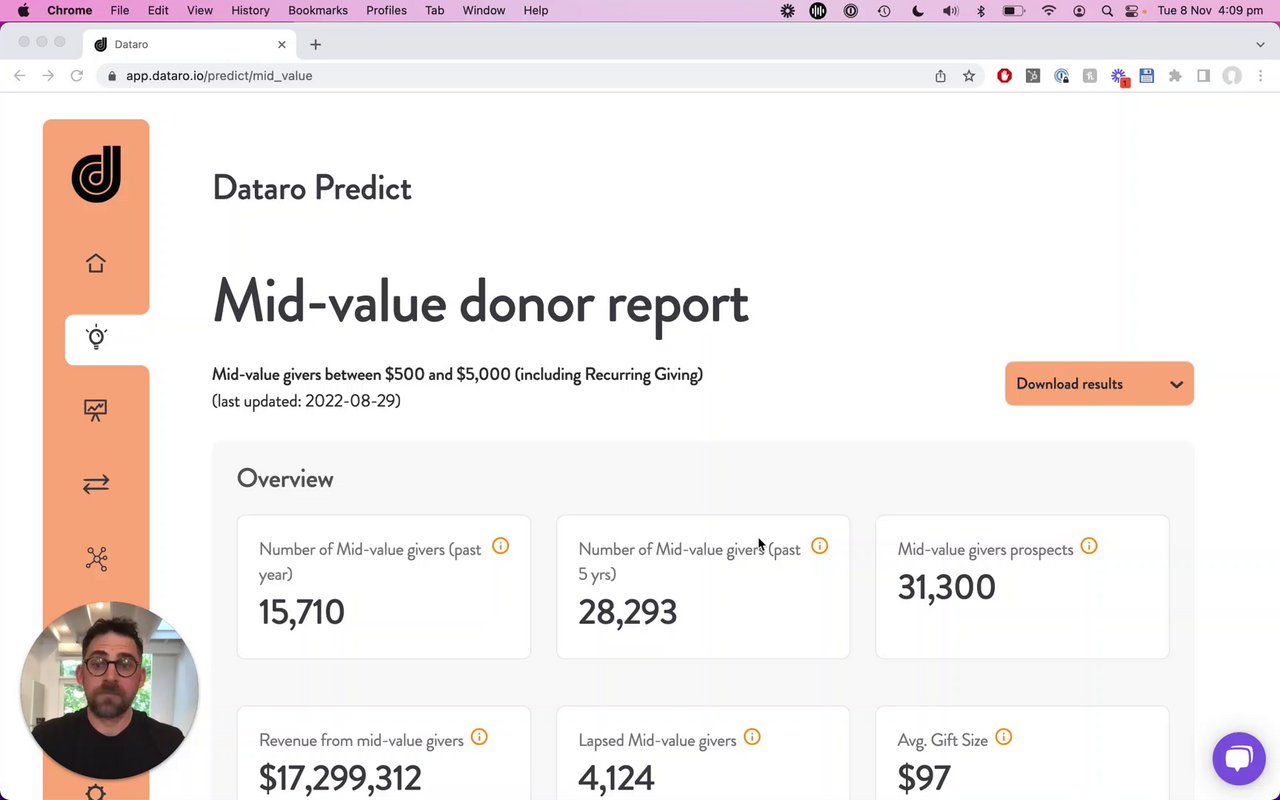Open the Edit menu
The height and width of the screenshot is (800, 1280).
coord(158,10)
